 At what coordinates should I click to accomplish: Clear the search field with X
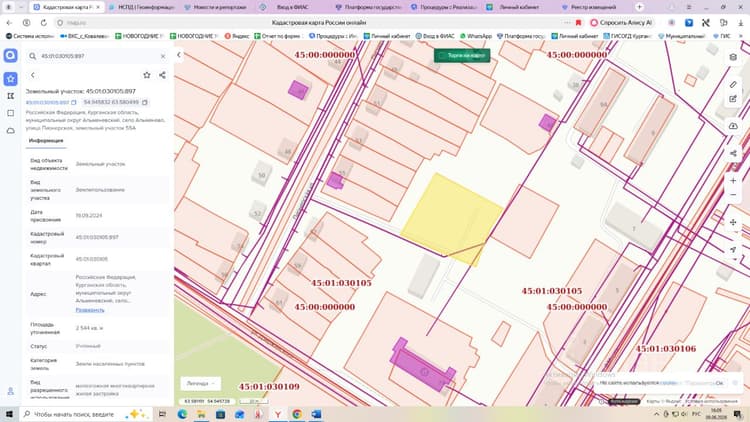point(163,56)
